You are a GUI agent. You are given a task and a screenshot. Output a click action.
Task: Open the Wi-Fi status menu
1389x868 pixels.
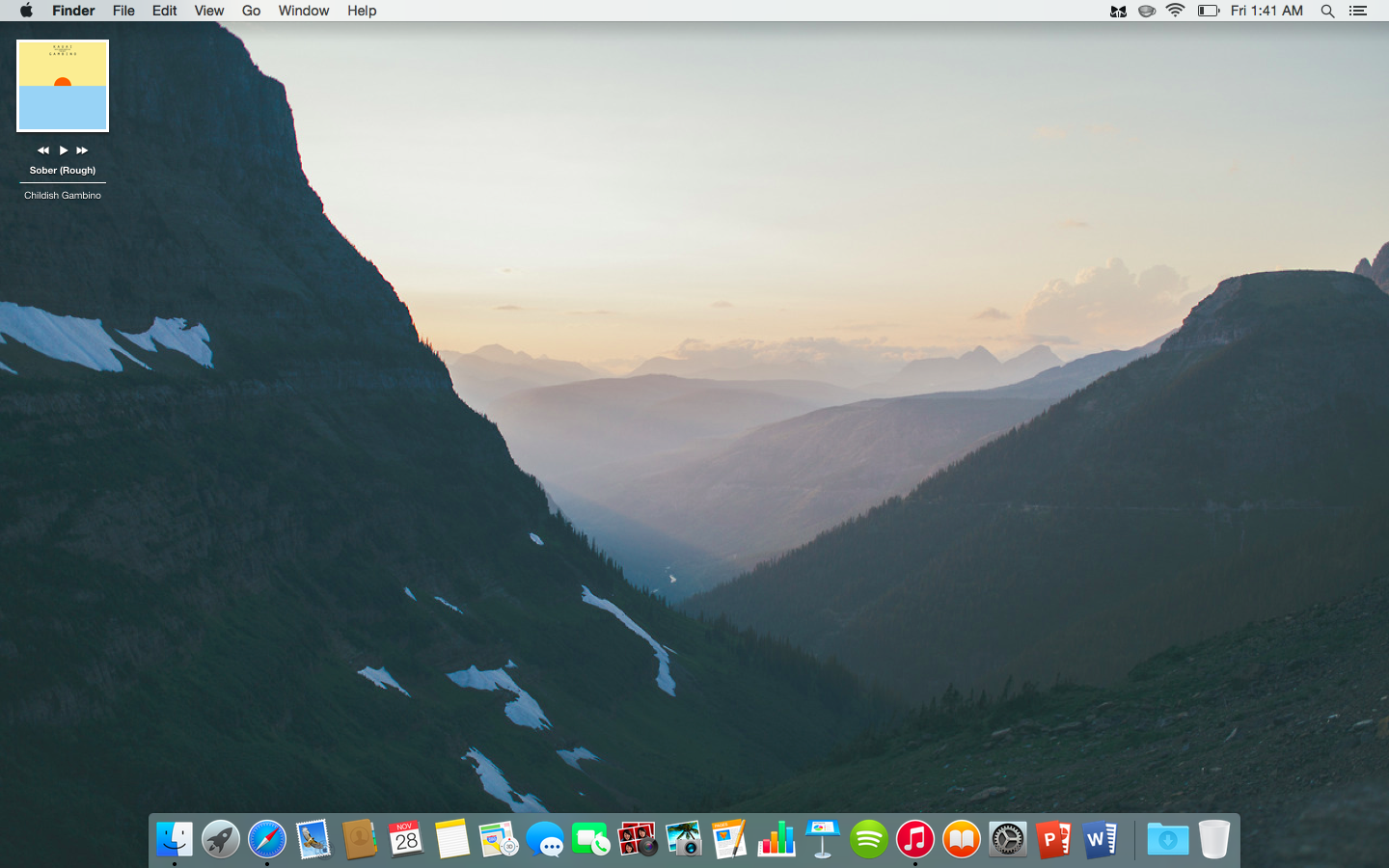point(1175,11)
